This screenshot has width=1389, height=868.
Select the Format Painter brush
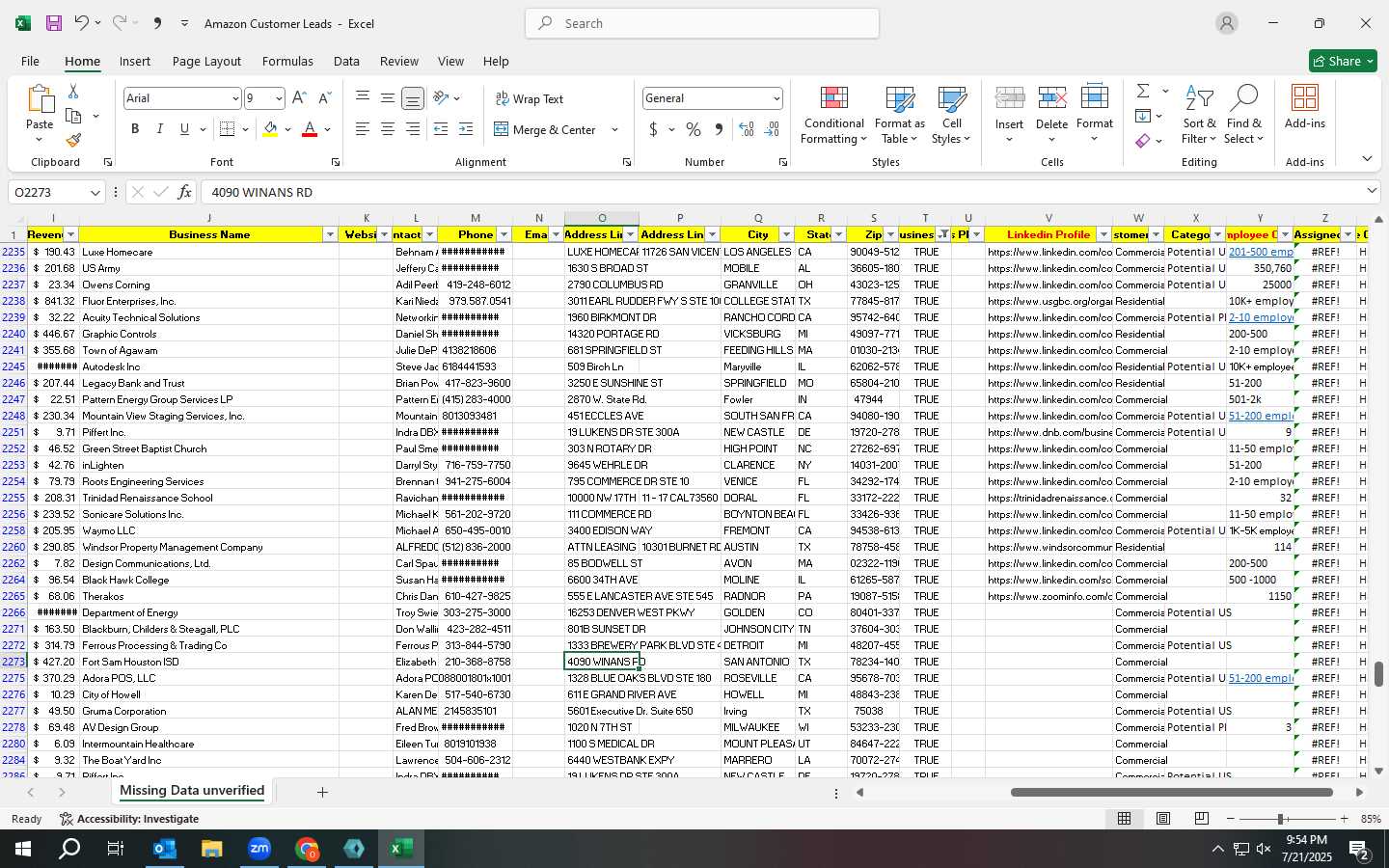pos(73,141)
